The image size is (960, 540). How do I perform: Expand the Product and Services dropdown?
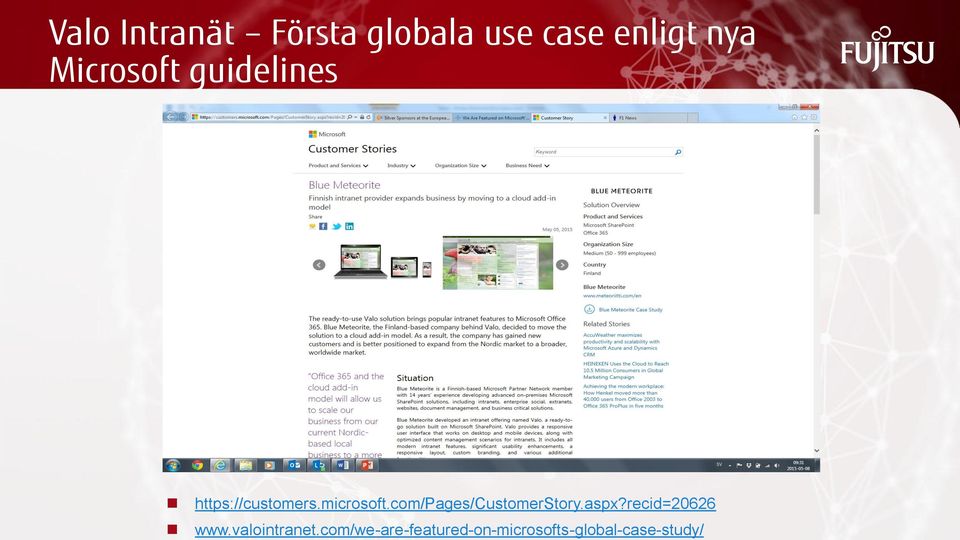338,165
